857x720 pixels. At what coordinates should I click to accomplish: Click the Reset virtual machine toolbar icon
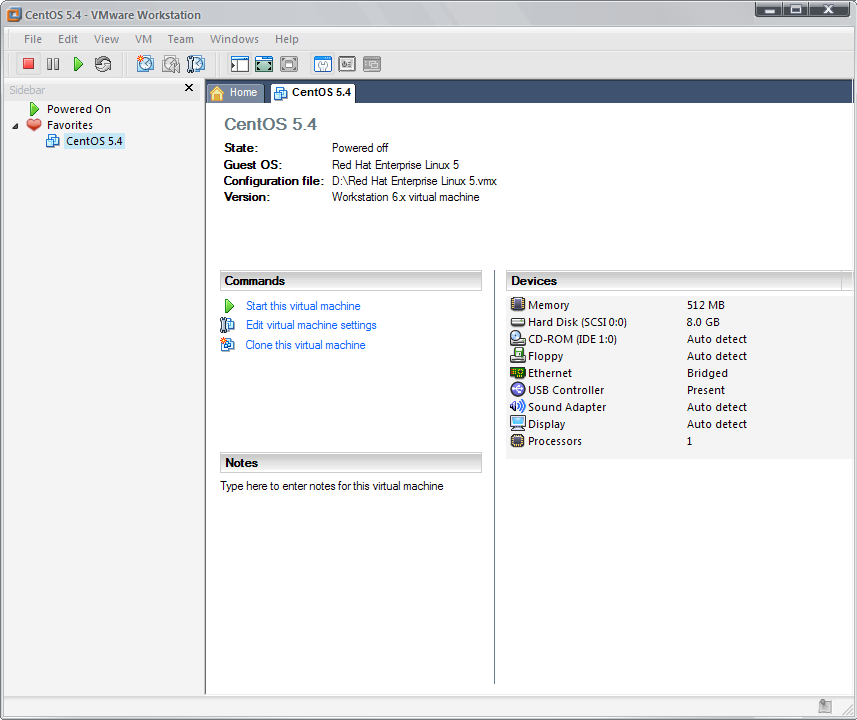[x=103, y=64]
